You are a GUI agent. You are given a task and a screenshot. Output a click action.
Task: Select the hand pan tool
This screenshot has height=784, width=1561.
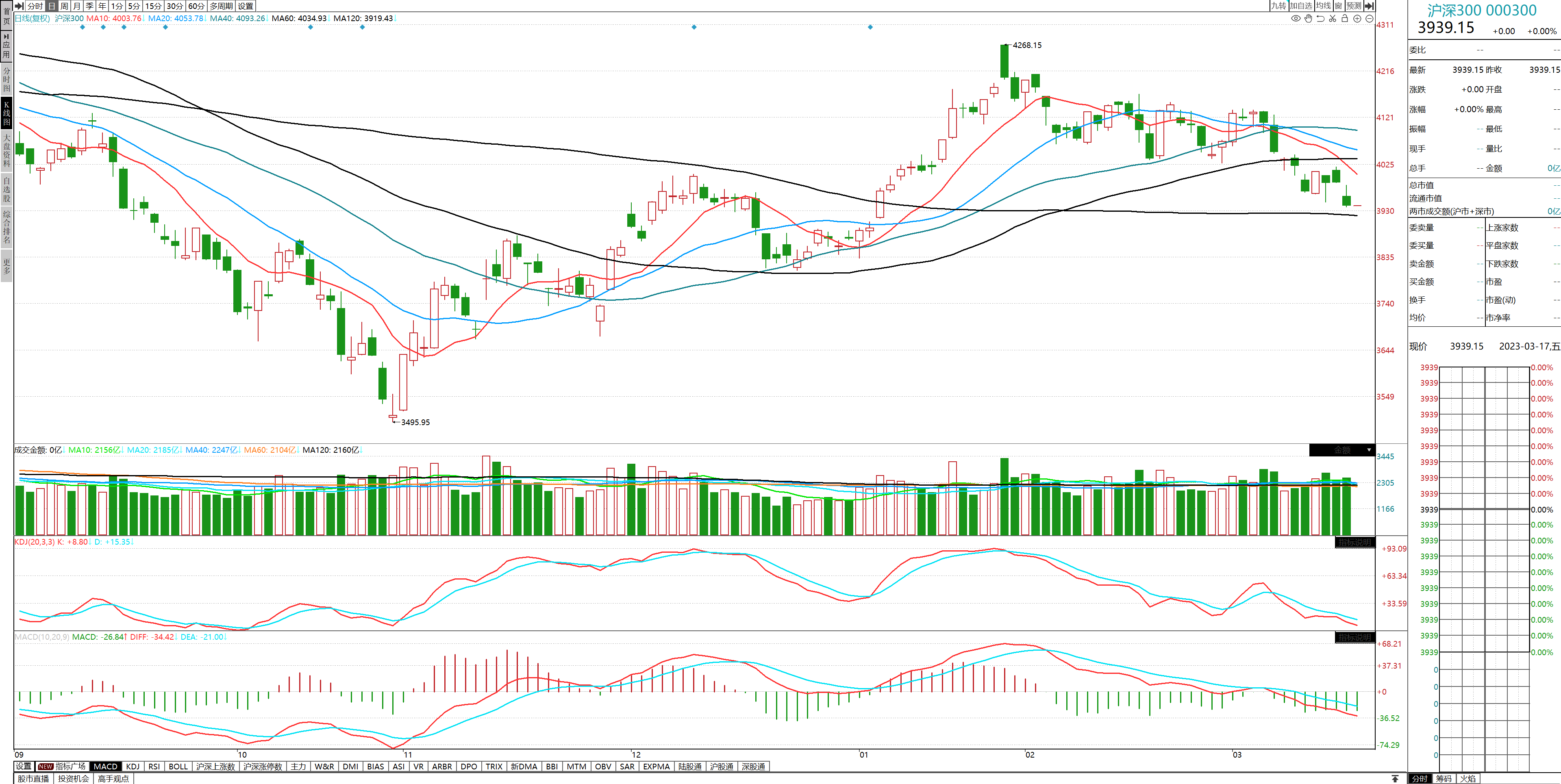1308,19
